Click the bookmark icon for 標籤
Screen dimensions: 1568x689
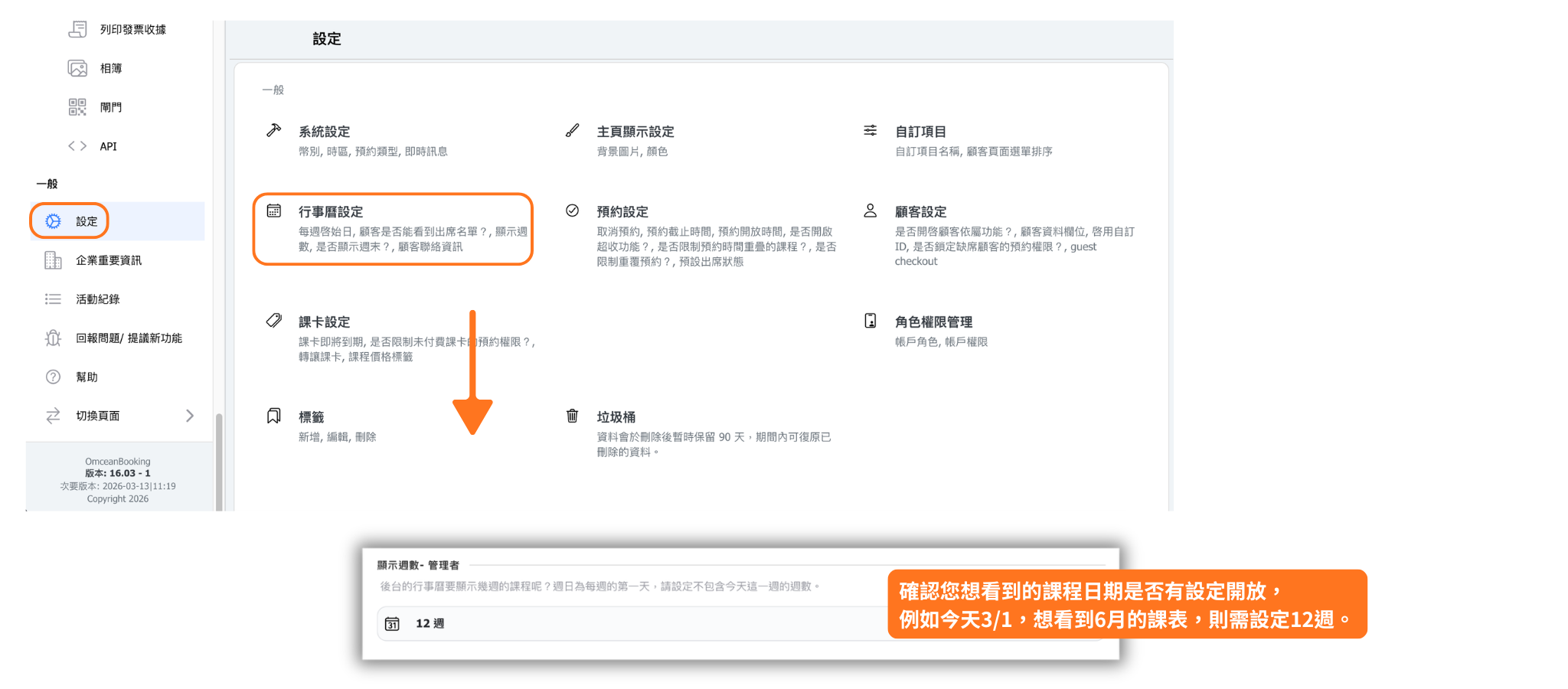point(273,416)
